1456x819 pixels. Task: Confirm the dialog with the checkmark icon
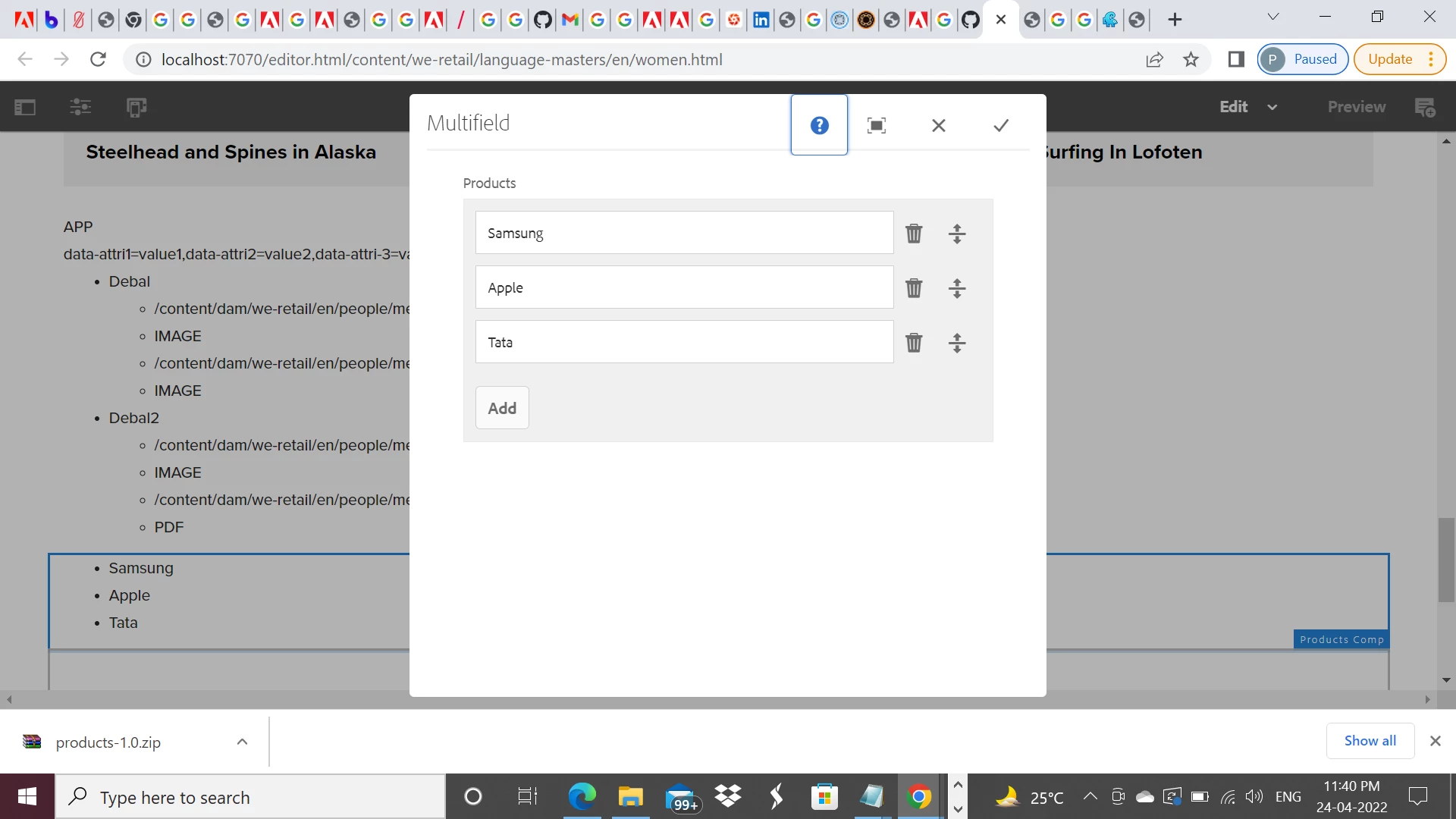tap(1001, 125)
